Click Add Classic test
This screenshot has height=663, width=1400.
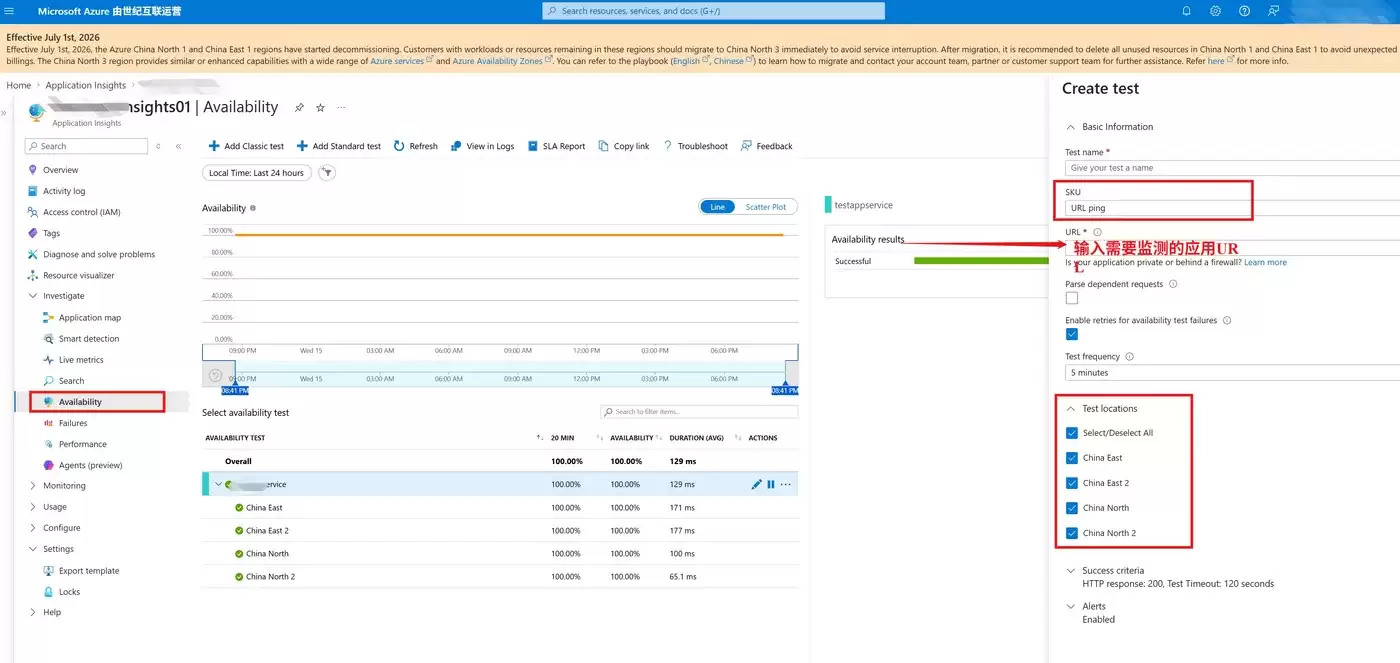pos(246,146)
